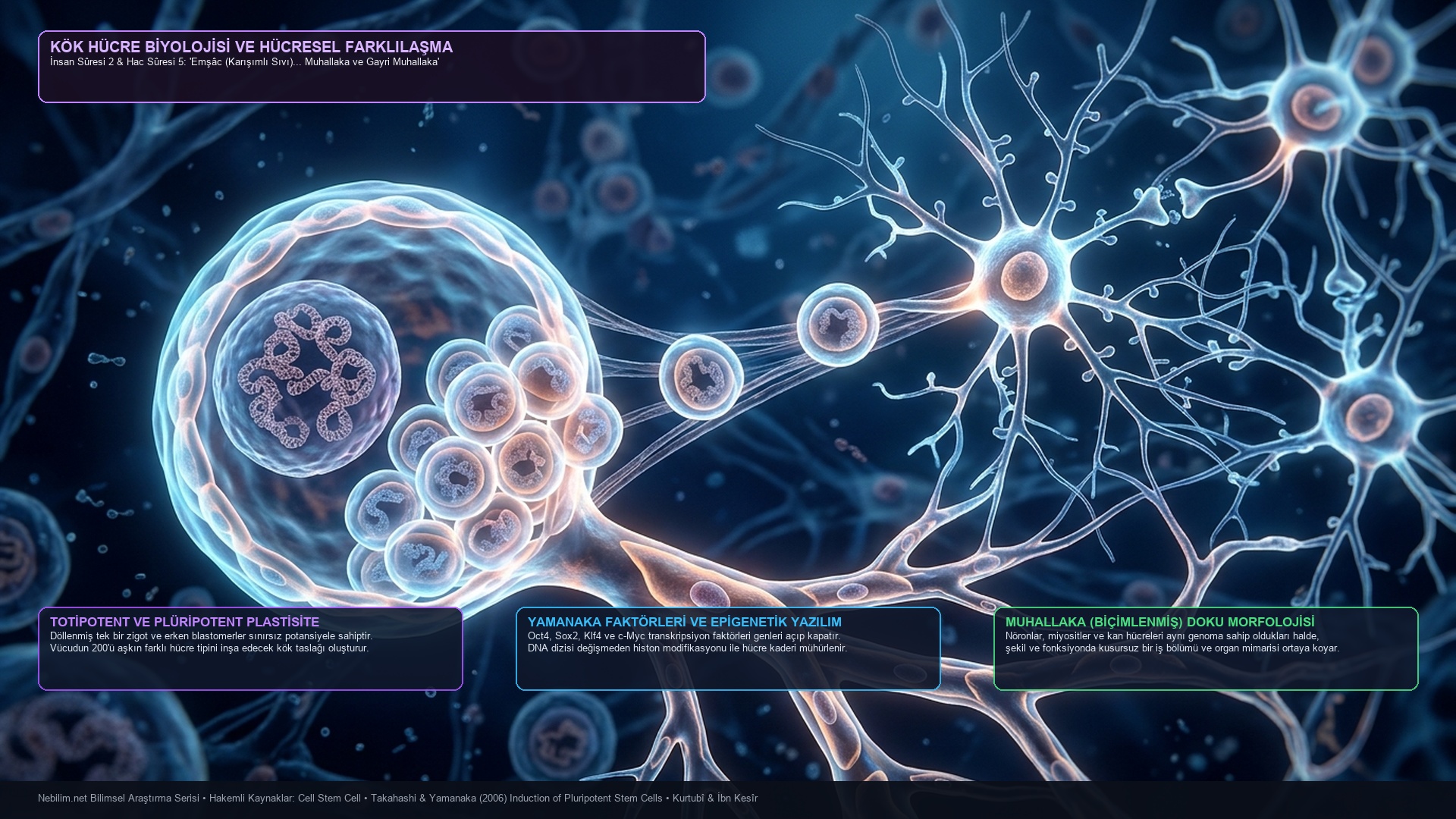
Task: Click 'Kurtubî & İbn Kesîr' in the footer
Action: (x=715, y=799)
